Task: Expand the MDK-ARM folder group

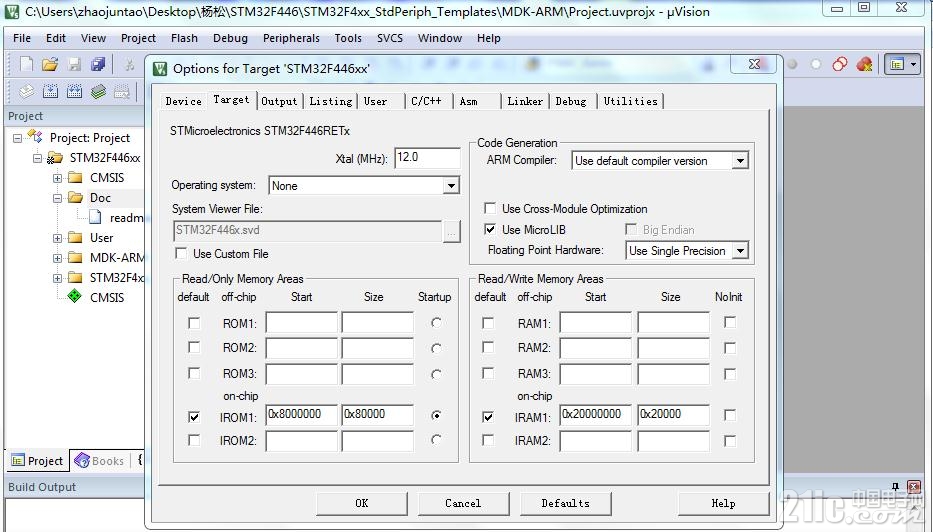Action: pyautogui.click(x=57, y=258)
